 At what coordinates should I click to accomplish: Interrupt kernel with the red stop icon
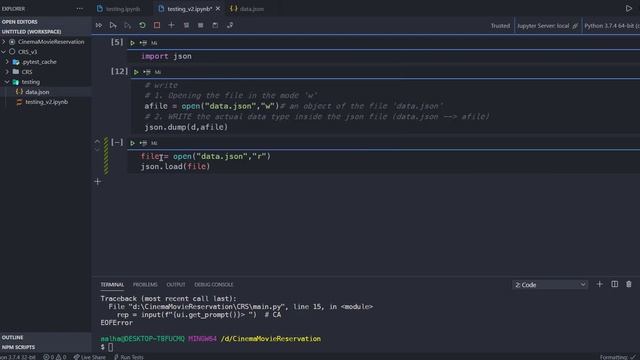click(x=157, y=25)
